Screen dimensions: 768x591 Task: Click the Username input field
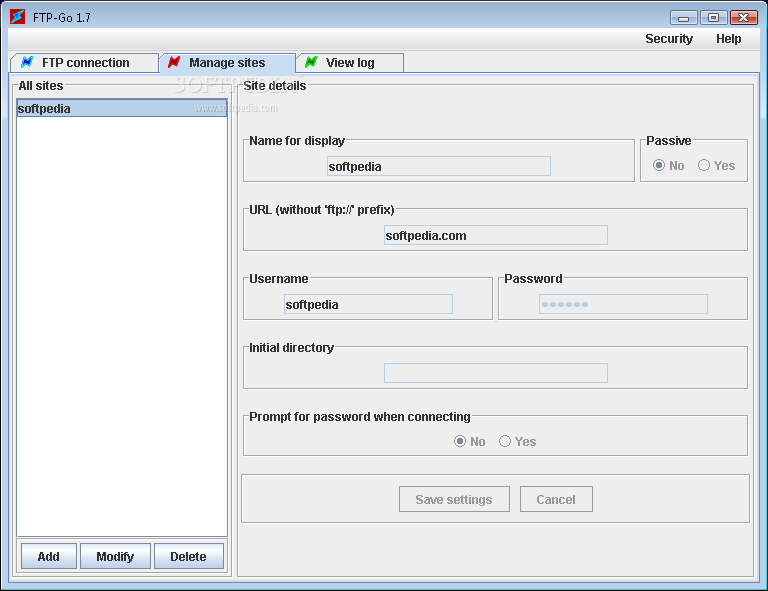pyautogui.click(x=368, y=304)
